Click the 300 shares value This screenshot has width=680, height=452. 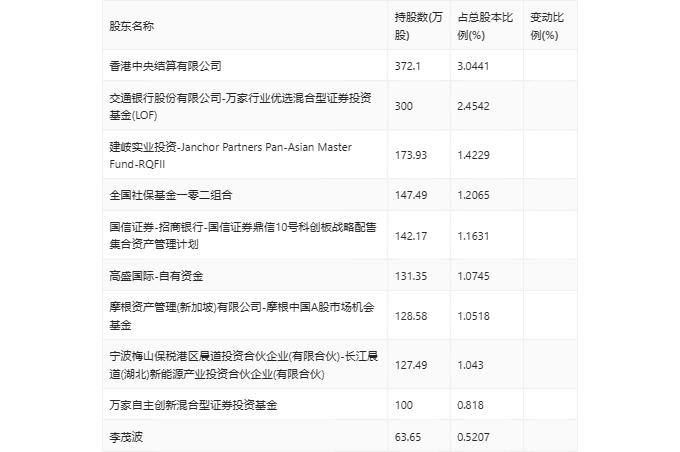point(404,106)
